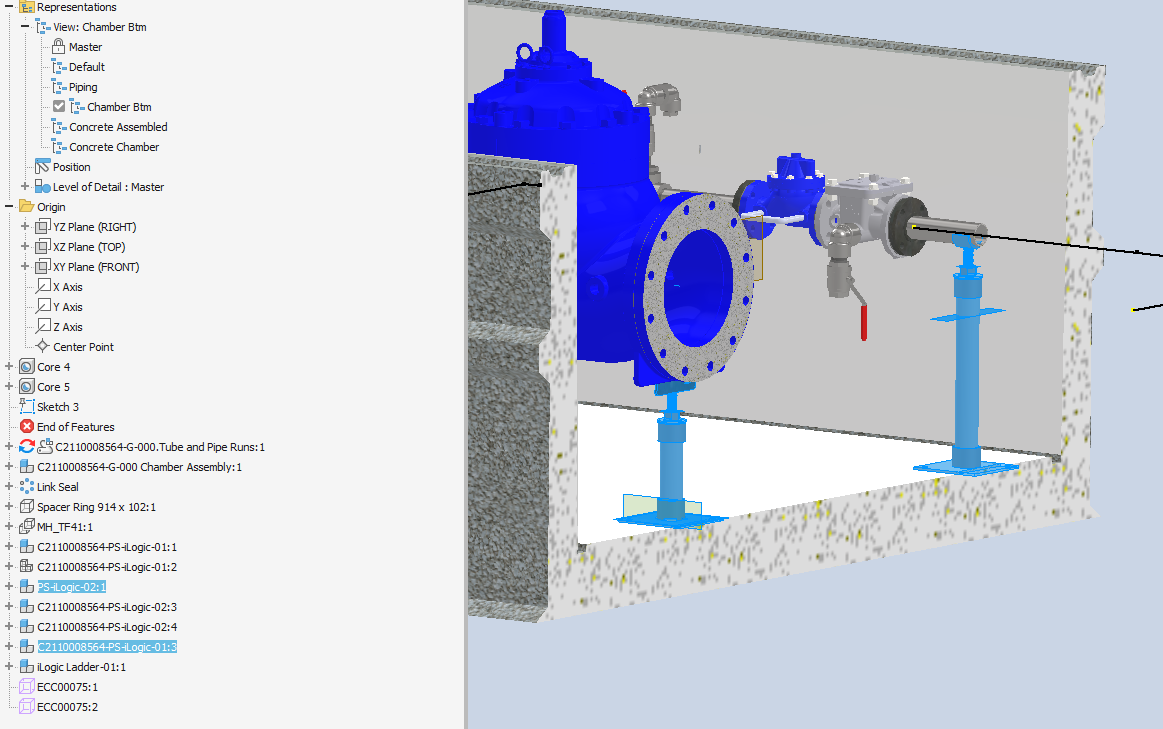Click the lock icon on Master representation

58,46
